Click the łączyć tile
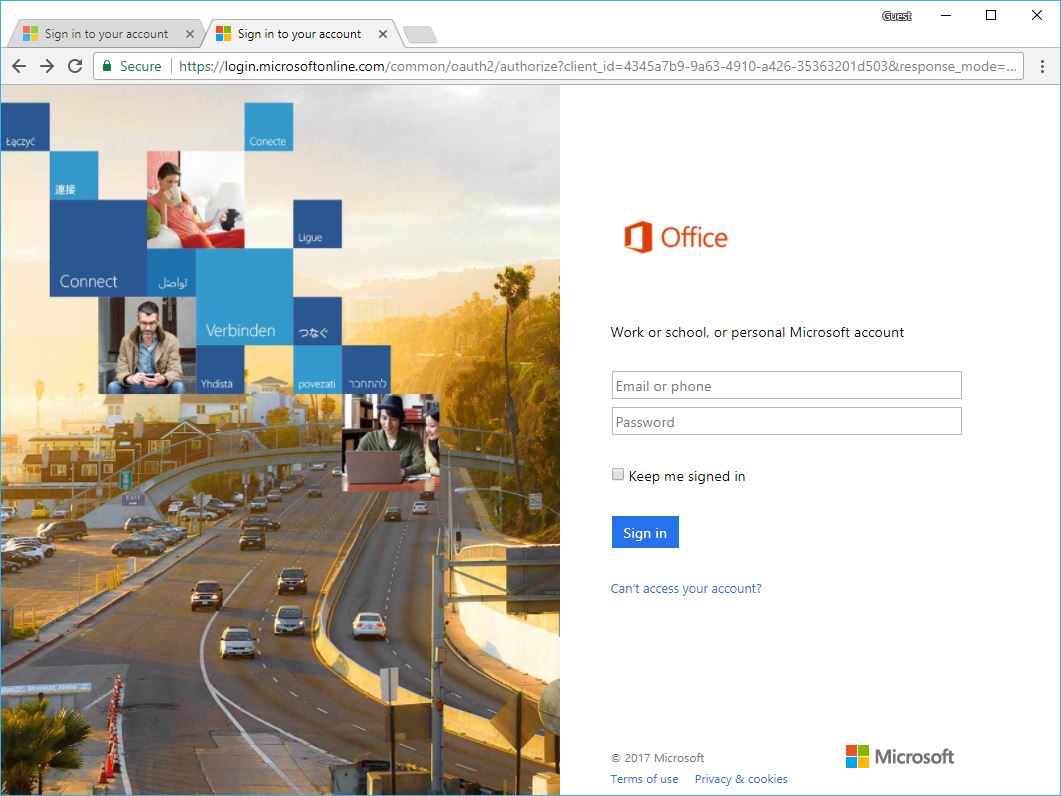This screenshot has width=1061, height=796. 25,127
